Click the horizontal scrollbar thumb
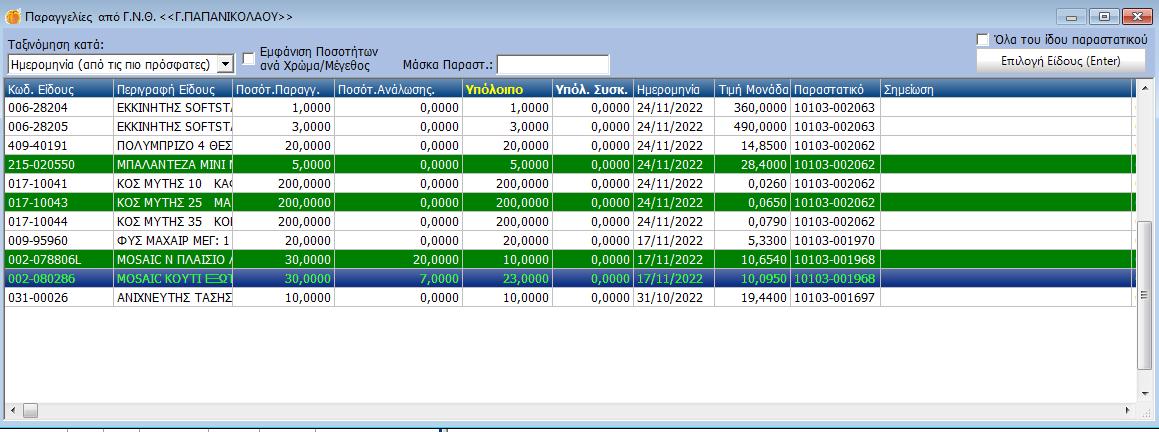This screenshot has height=432, width=1159. point(30,409)
